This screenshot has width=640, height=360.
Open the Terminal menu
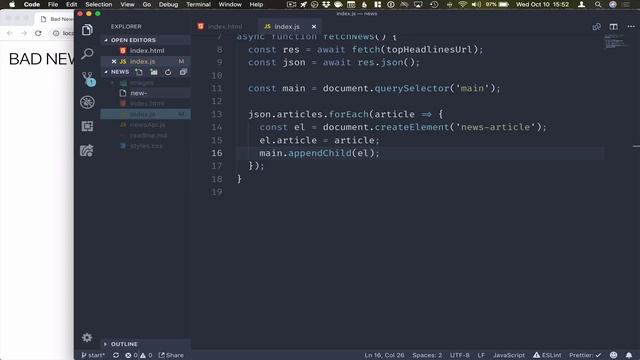pyautogui.click(x=198, y=4)
